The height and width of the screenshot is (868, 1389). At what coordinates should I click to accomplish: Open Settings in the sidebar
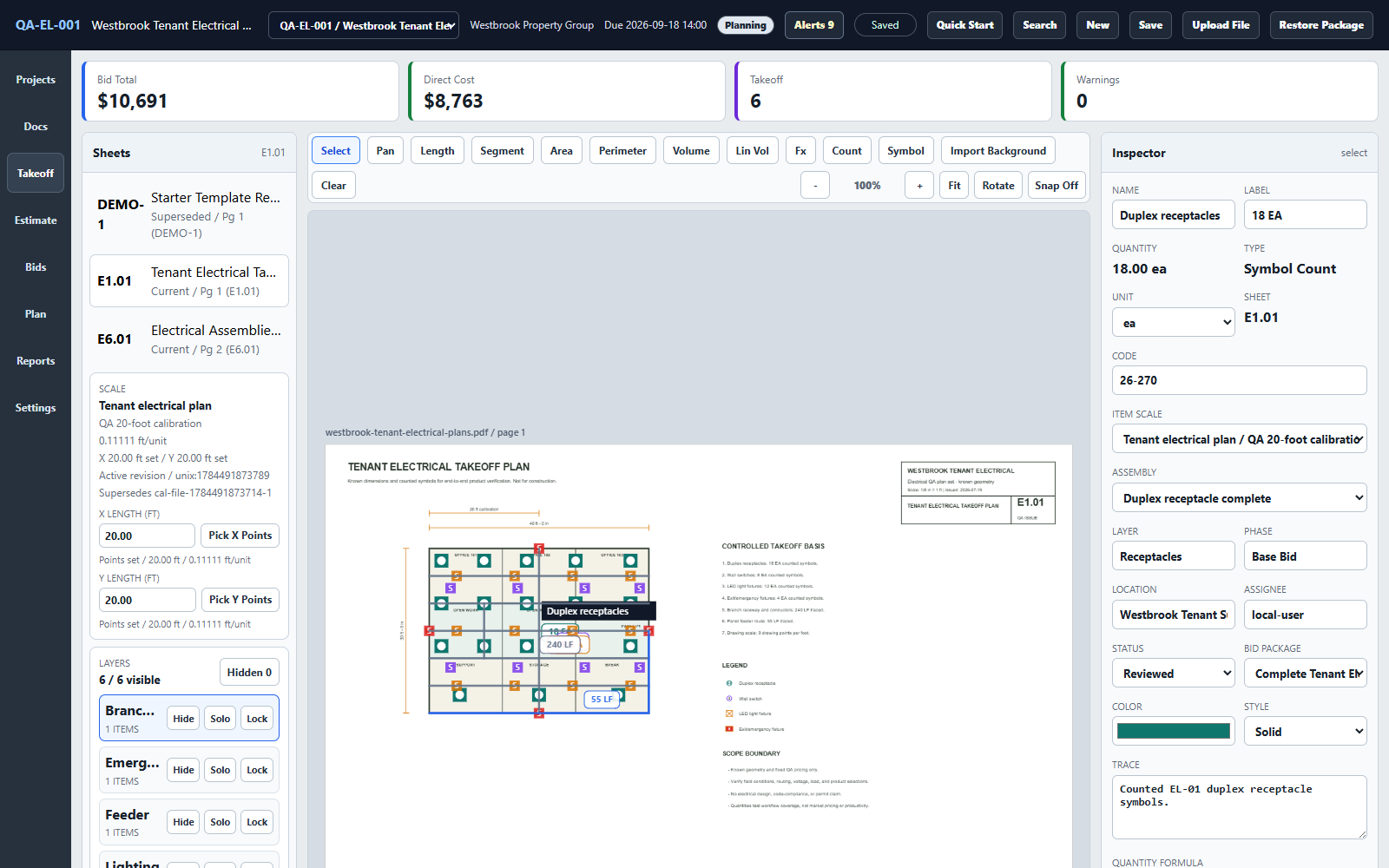coord(36,408)
